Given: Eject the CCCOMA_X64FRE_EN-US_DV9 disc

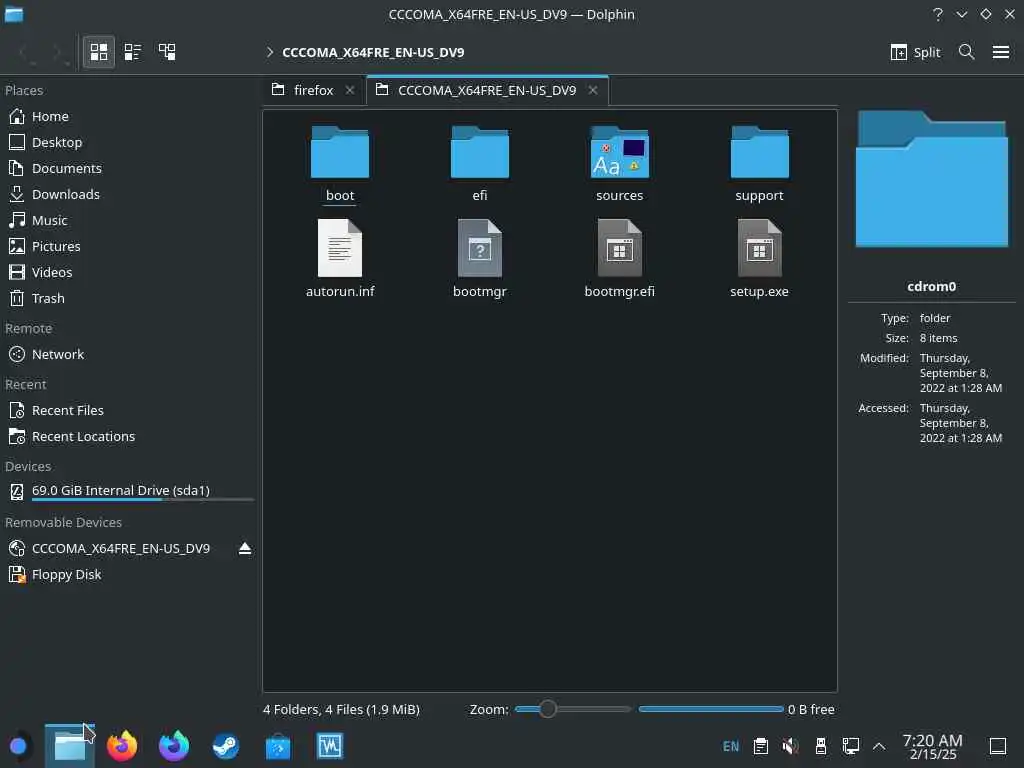Looking at the screenshot, I should pos(245,549).
